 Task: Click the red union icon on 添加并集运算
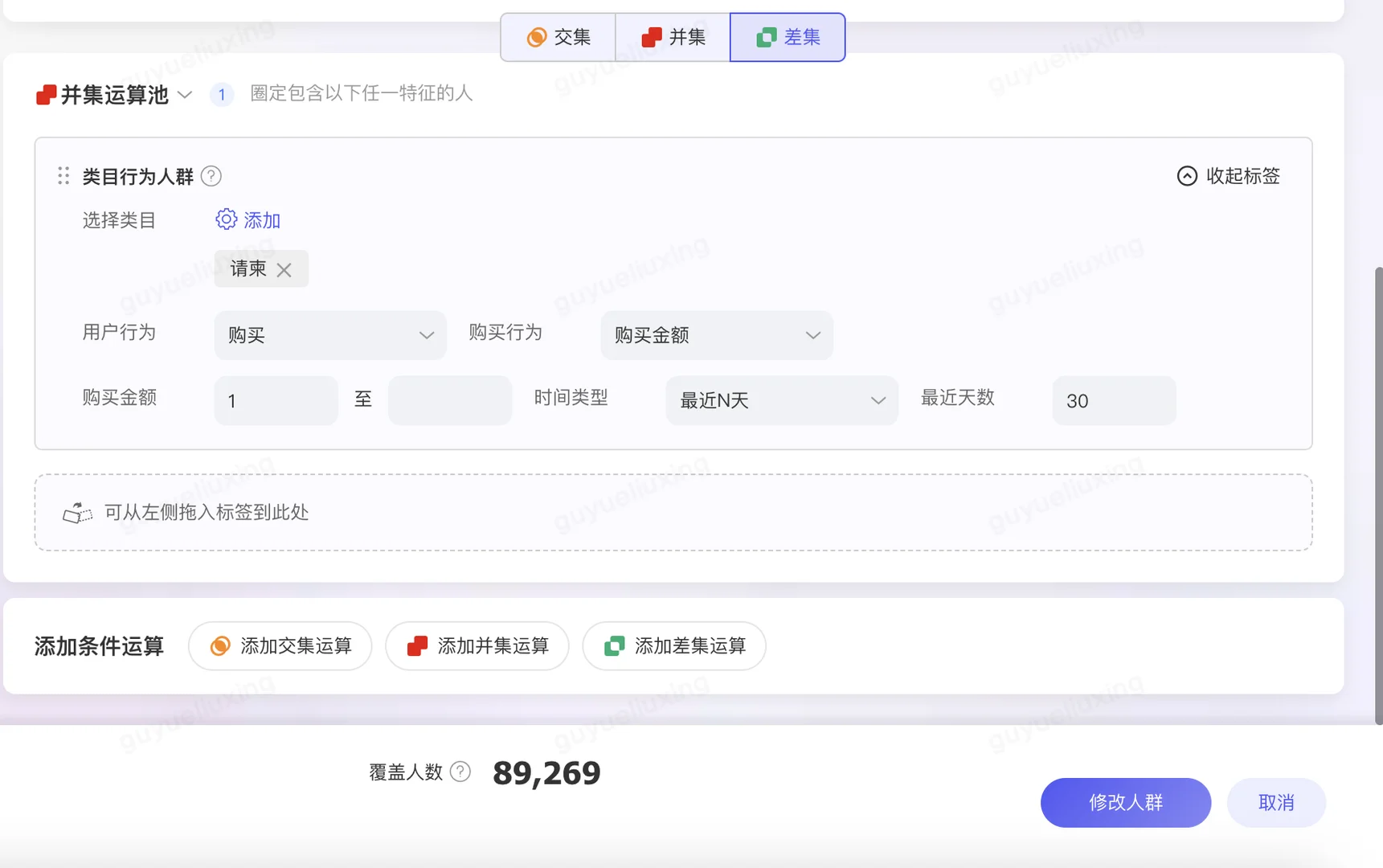click(x=416, y=645)
